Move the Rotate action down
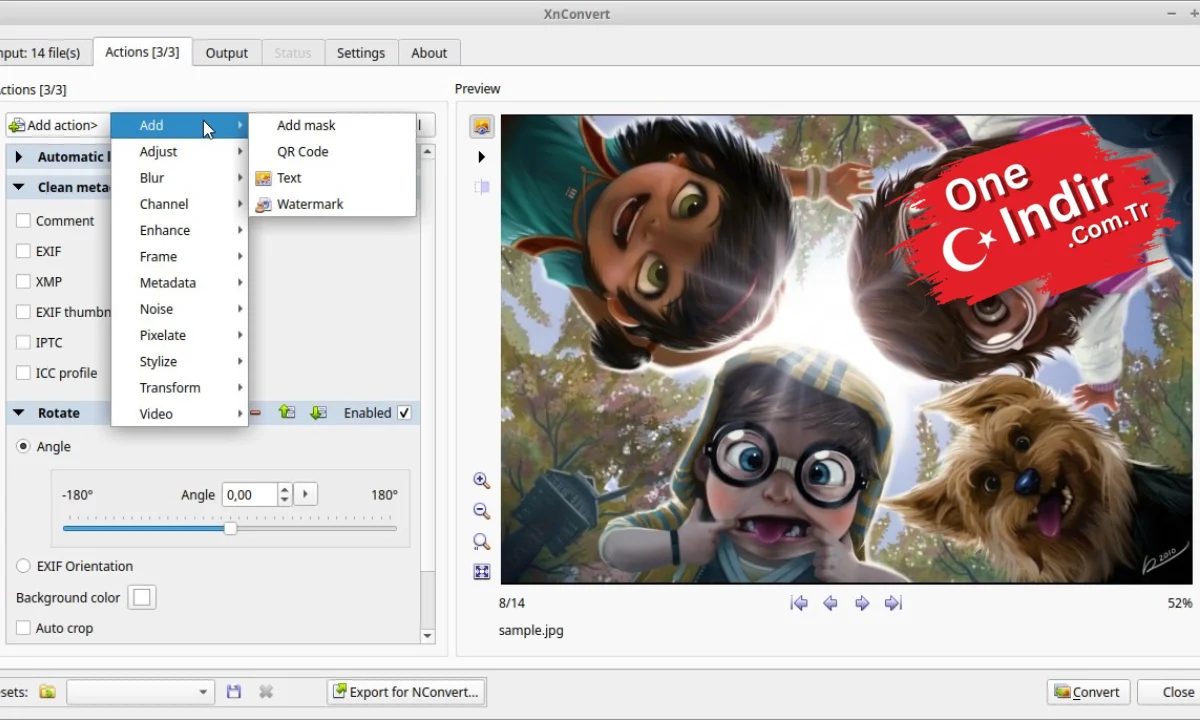Image resolution: width=1200 pixels, height=720 pixels. pos(318,412)
